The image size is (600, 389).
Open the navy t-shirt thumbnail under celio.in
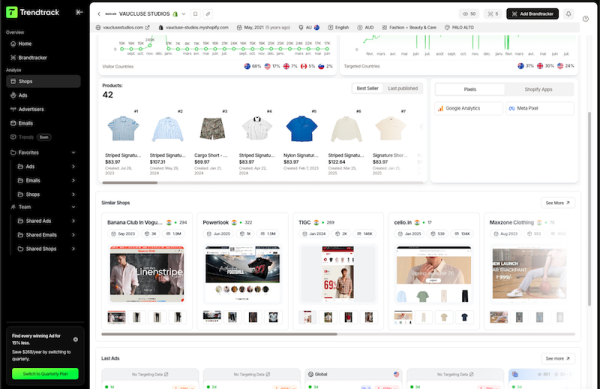click(x=464, y=317)
